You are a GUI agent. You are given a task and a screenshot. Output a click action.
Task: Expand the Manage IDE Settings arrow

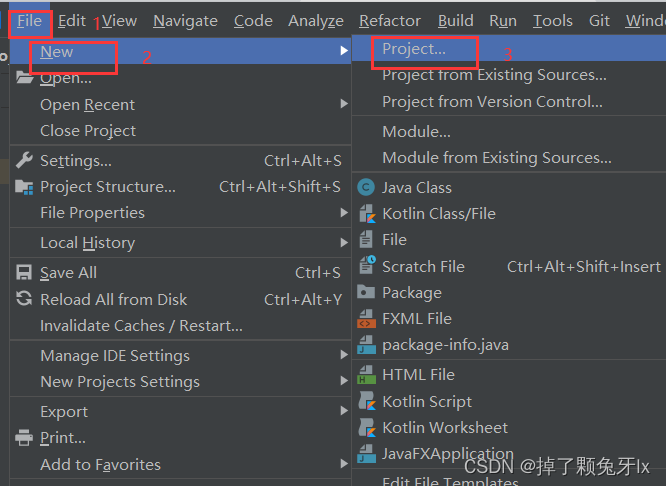pos(344,355)
